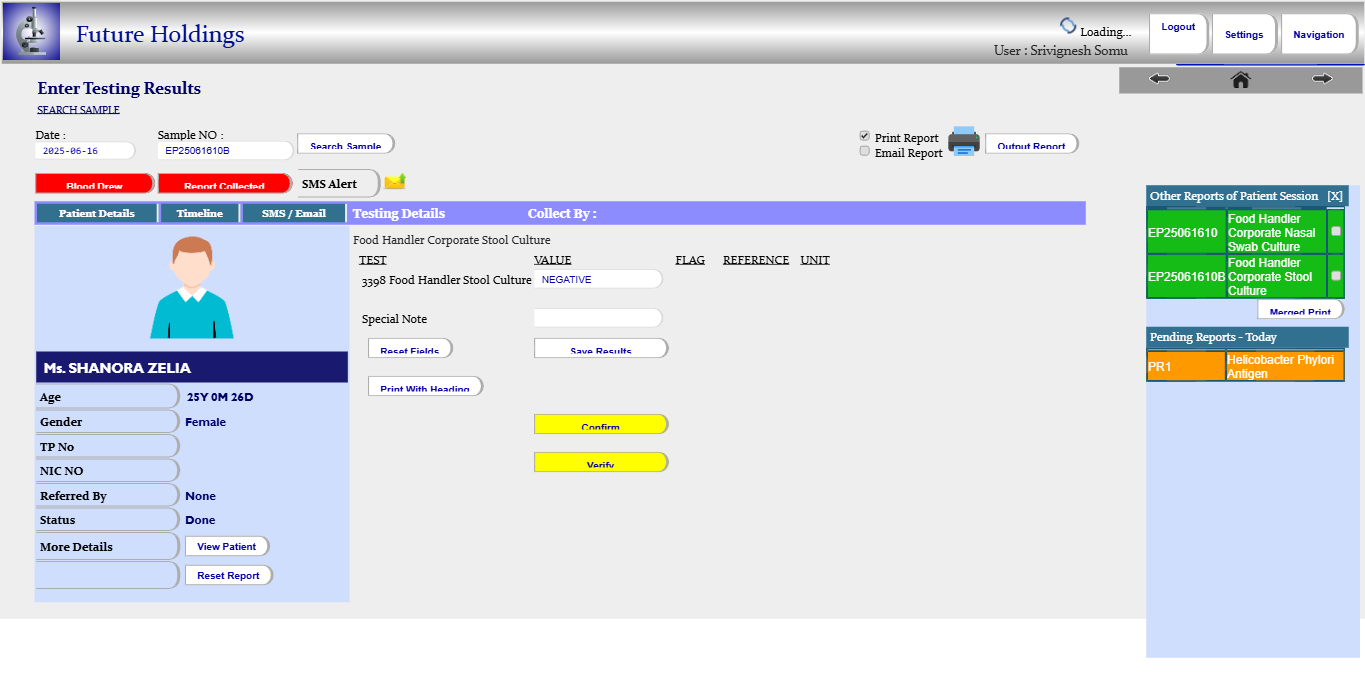
Task: Go to home via house icon
Action: [1240, 79]
